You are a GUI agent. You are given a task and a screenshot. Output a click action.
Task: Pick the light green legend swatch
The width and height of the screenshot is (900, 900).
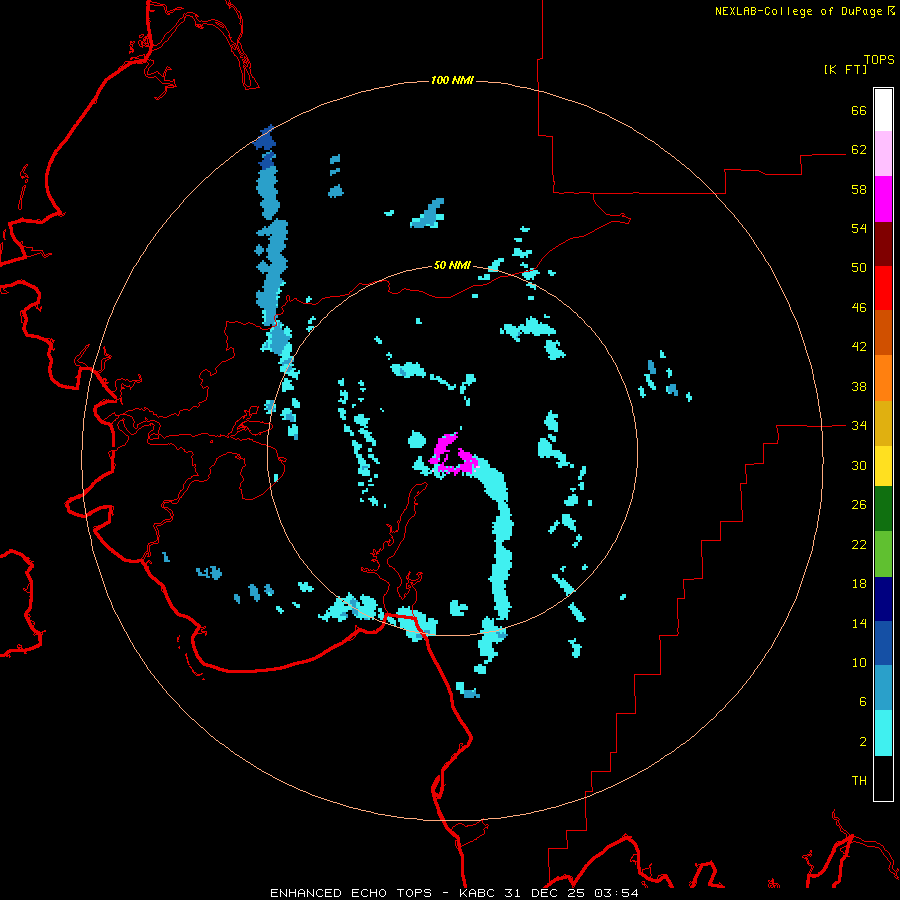(883, 554)
